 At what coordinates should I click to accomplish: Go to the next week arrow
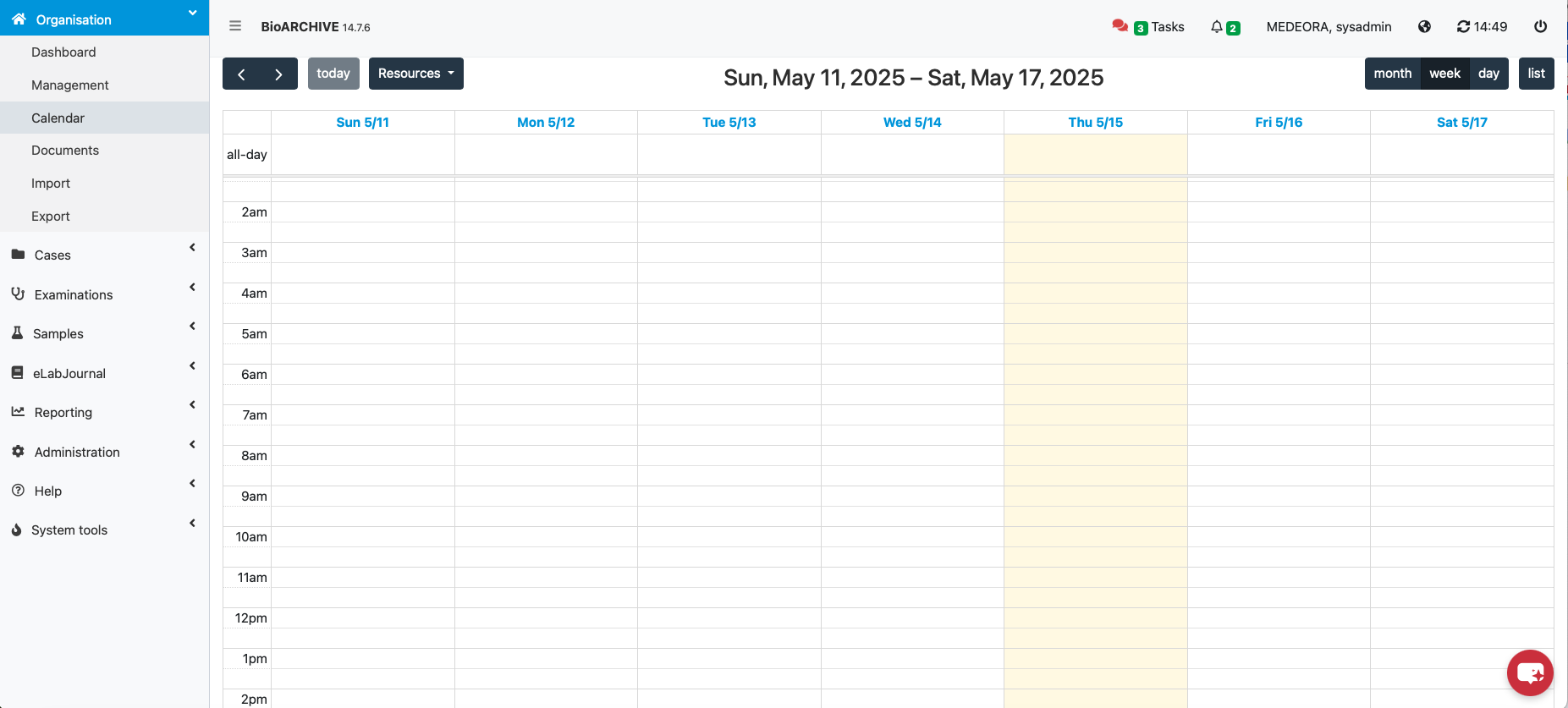coord(278,74)
